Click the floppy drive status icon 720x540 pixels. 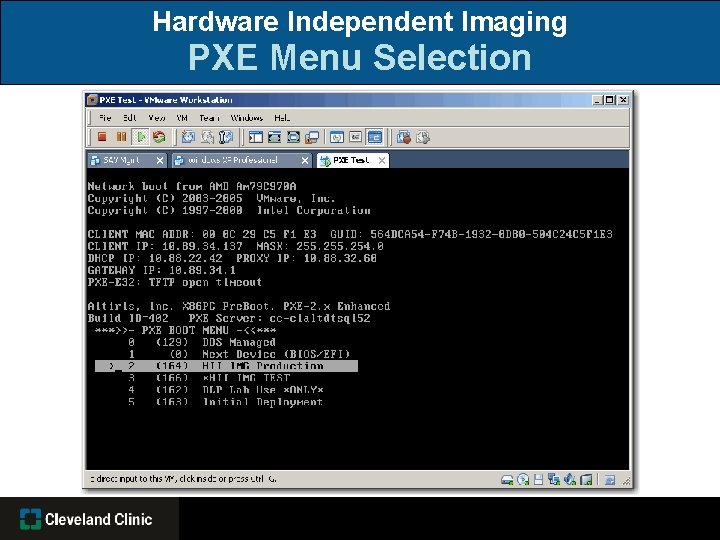click(x=539, y=480)
